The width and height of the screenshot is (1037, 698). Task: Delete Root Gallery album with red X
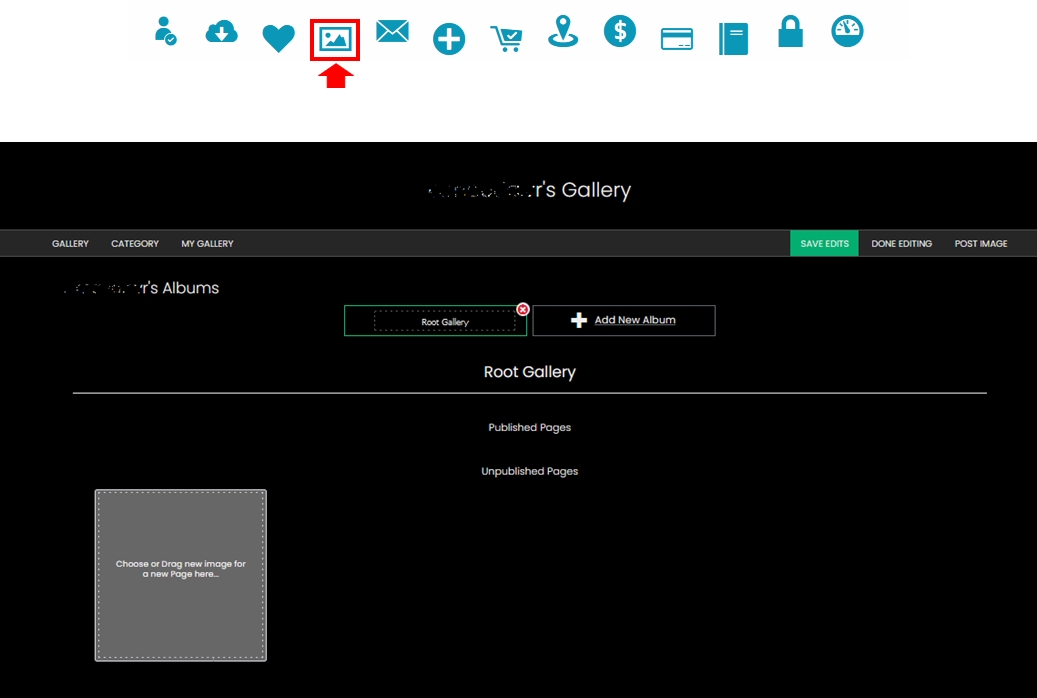pyautogui.click(x=523, y=309)
